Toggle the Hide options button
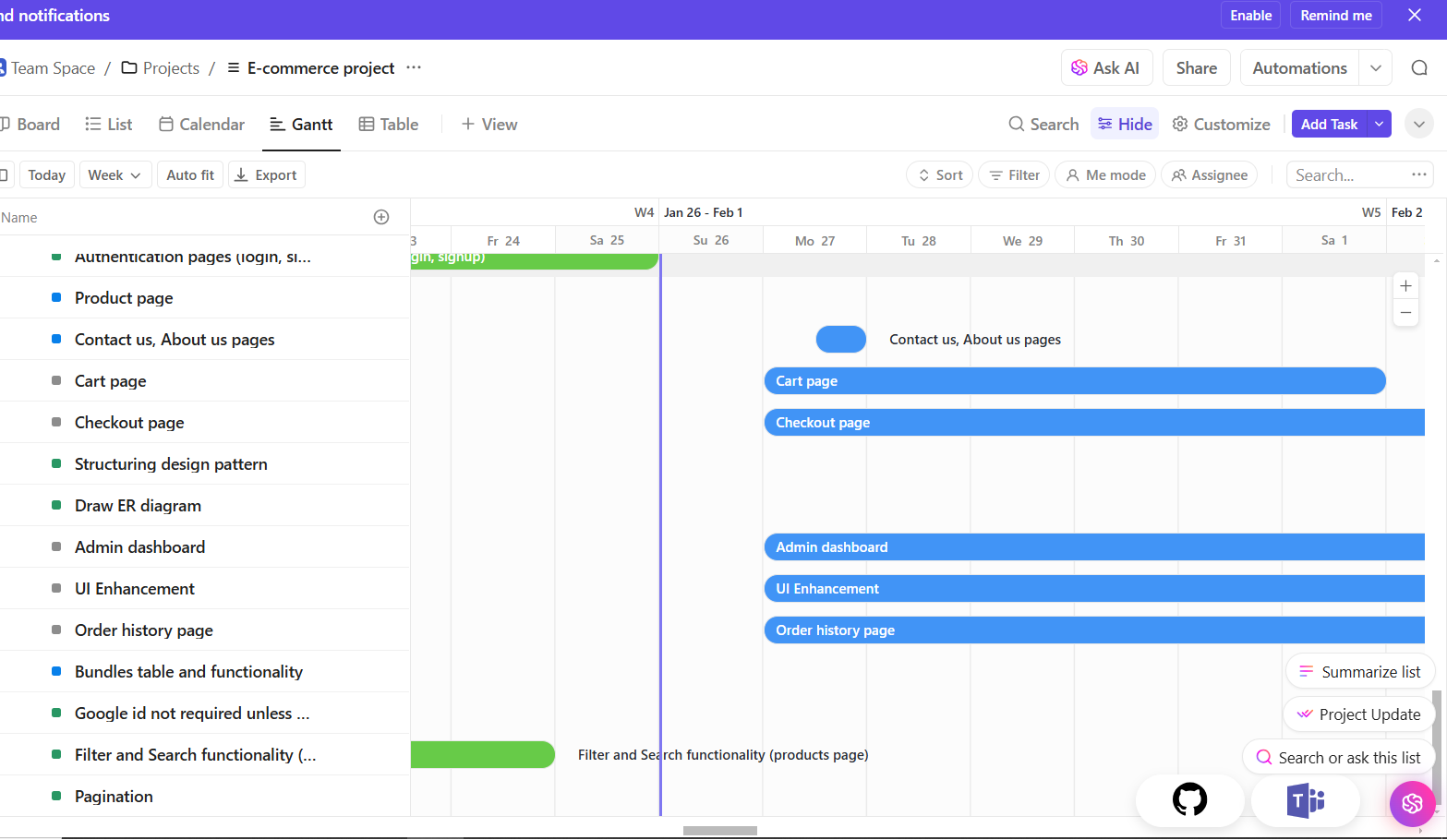 pyautogui.click(x=1124, y=125)
